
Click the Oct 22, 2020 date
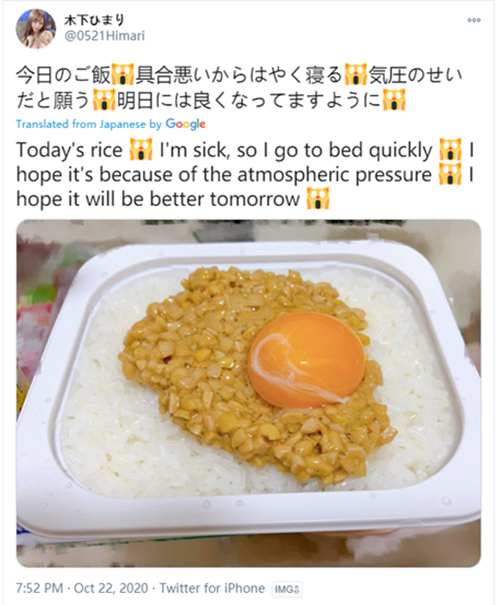[111, 588]
